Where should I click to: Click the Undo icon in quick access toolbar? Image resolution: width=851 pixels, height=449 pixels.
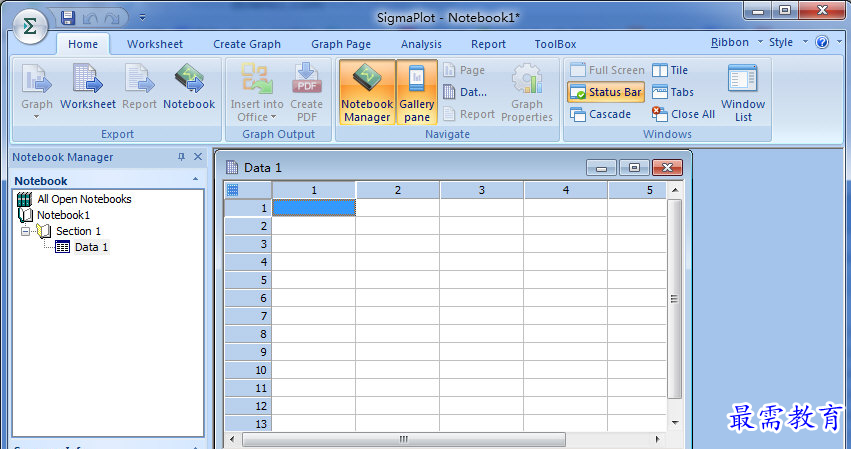tap(90, 18)
